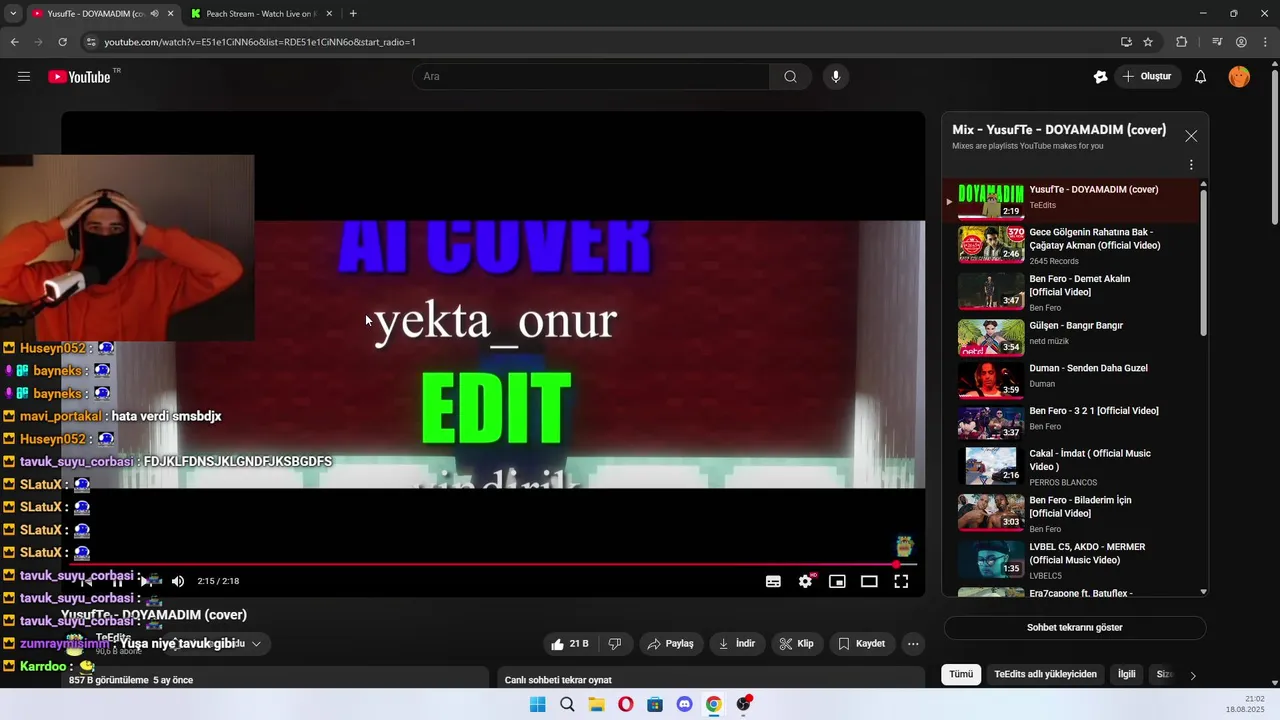View site information icon in address bar
Image resolution: width=1280 pixels, height=720 pixels.
tap(91, 42)
